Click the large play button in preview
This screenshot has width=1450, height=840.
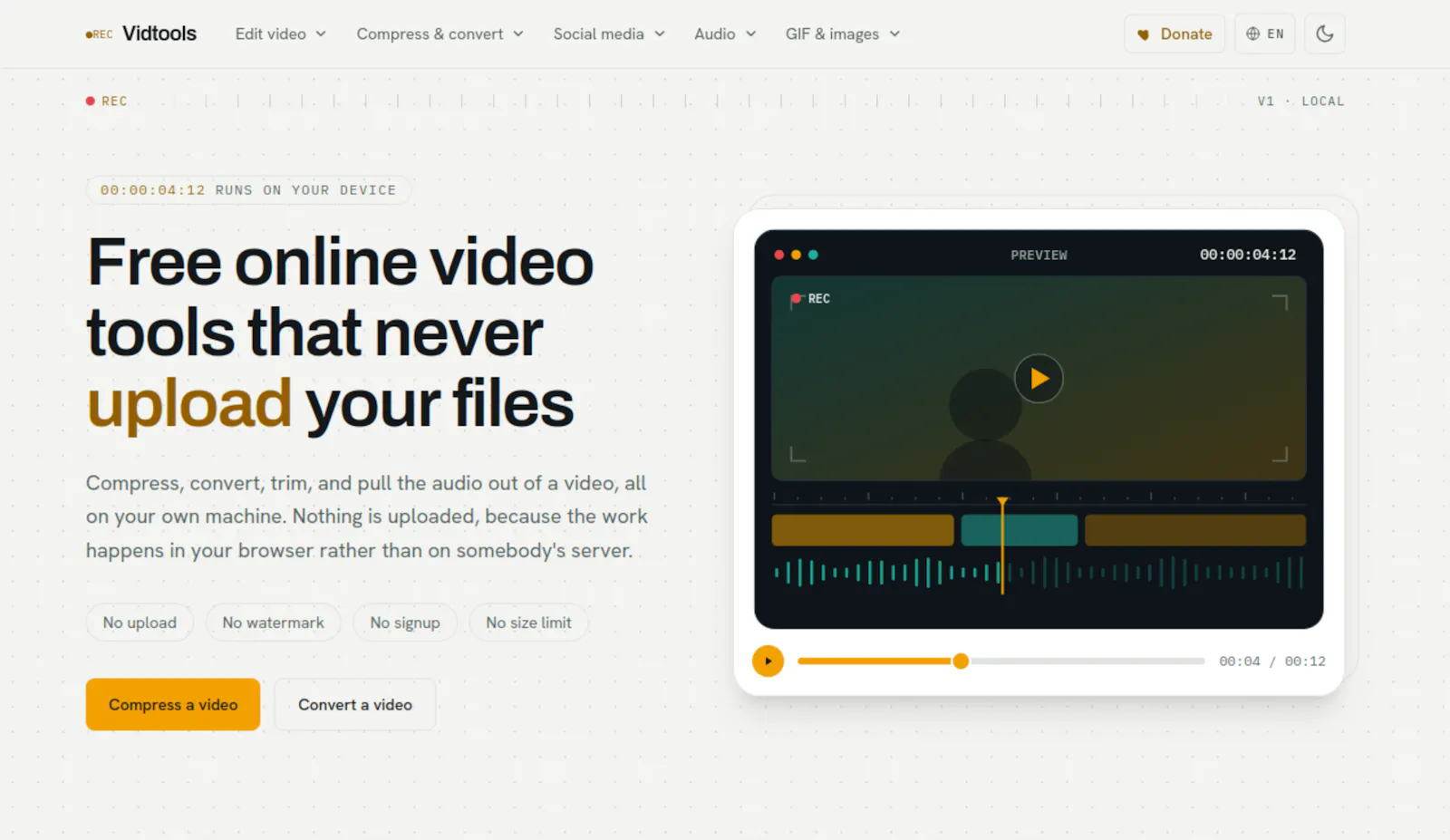click(1039, 378)
